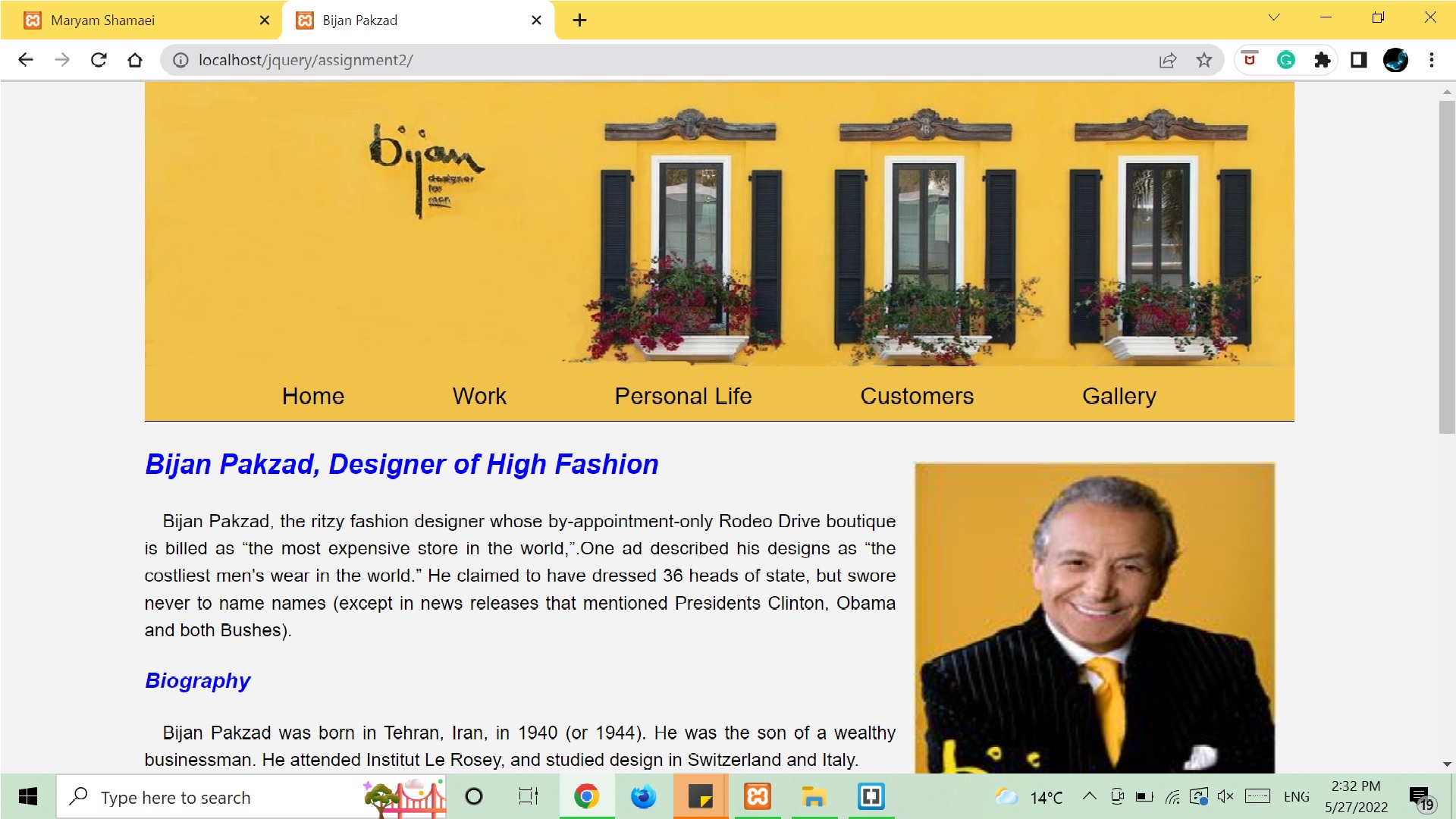Go back to the previous page
This screenshot has width=1456, height=819.
26,60
